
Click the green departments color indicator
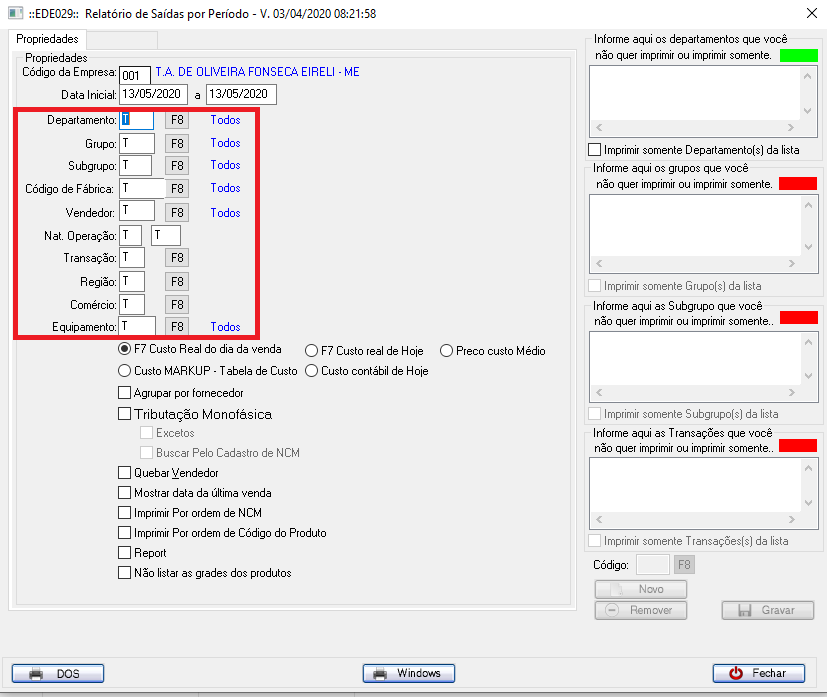[798, 55]
